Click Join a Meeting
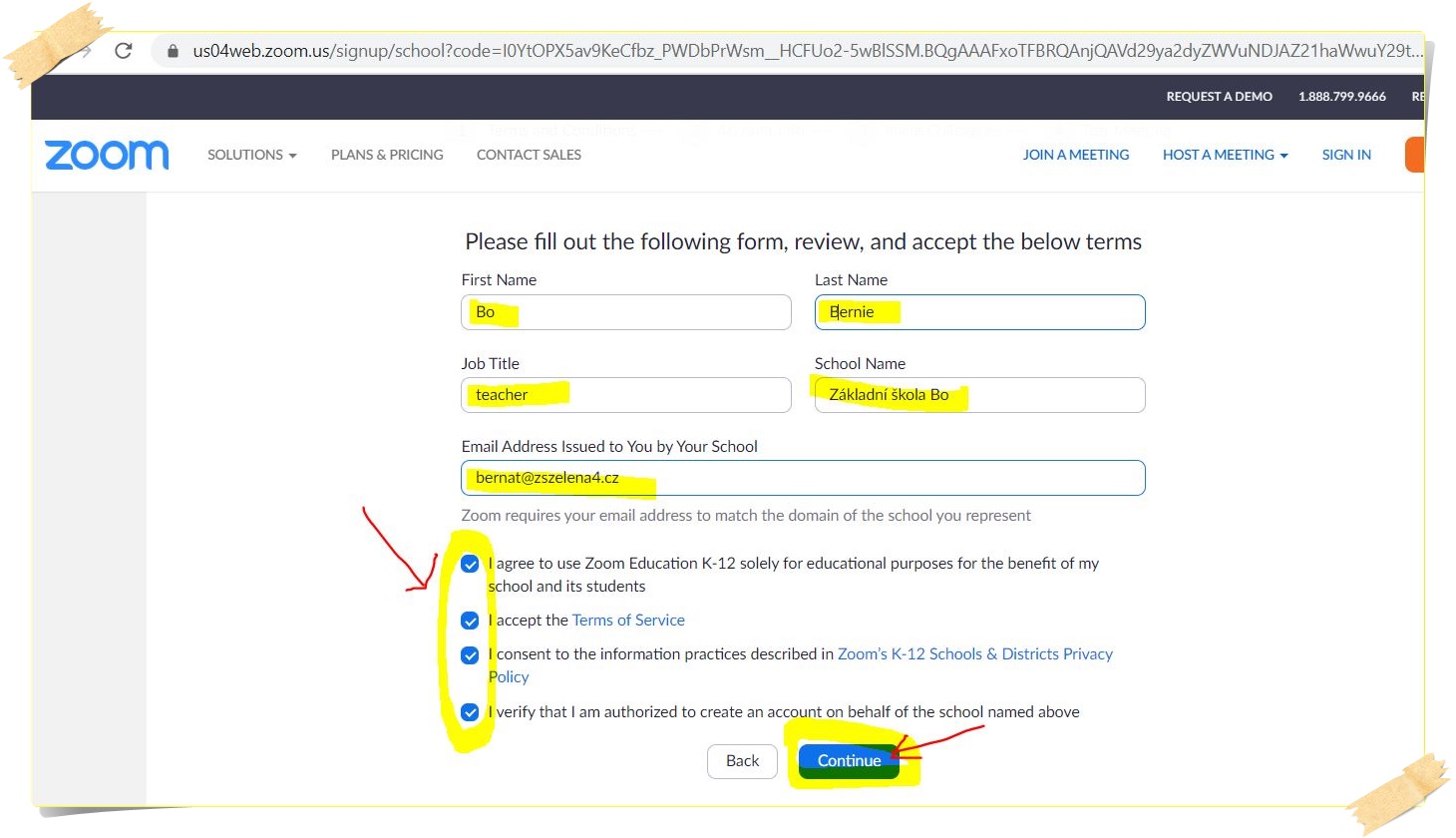Viewport: 1456px width, 838px height. click(x=1076, y=155)
